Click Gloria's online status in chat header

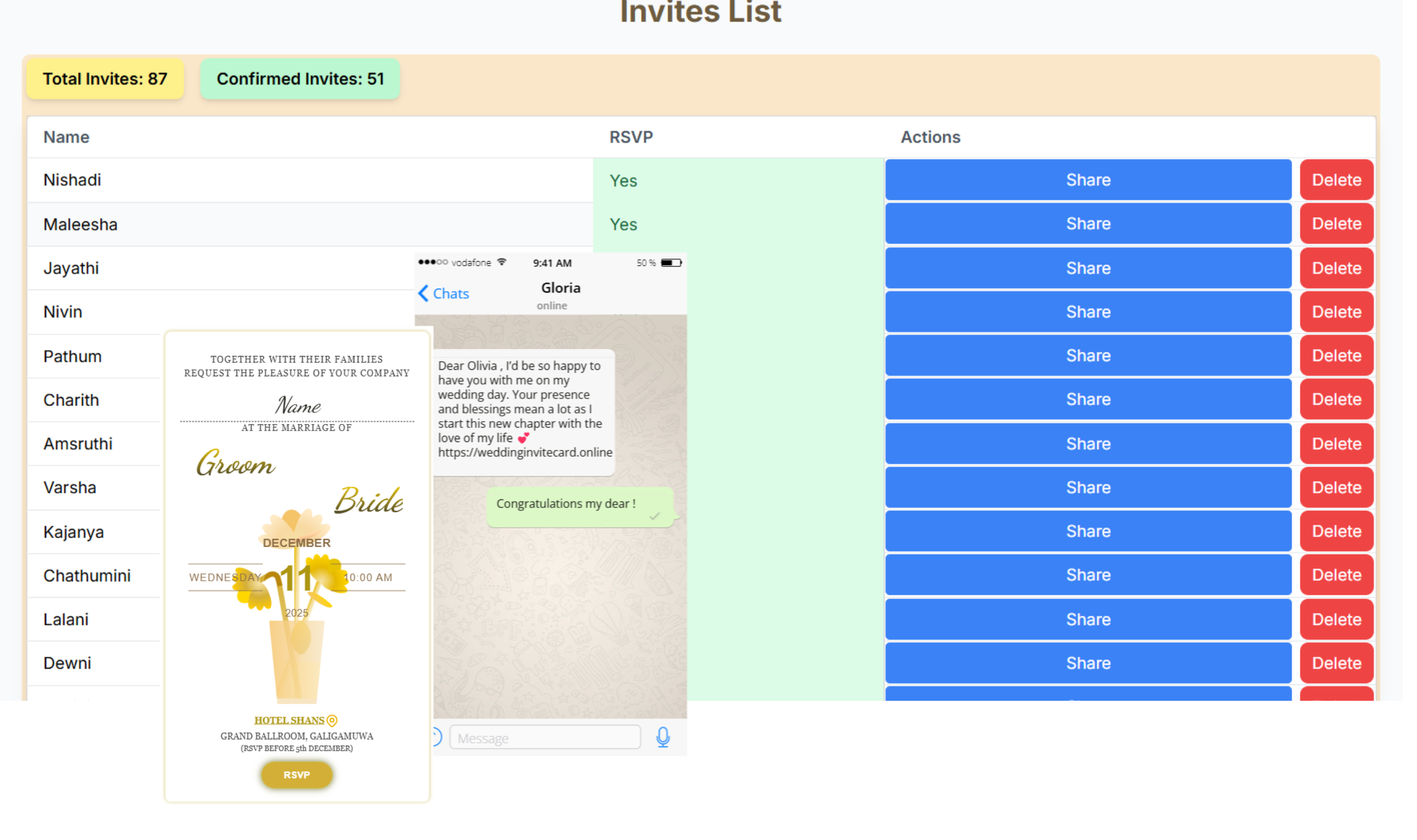[x=551, y=305]
